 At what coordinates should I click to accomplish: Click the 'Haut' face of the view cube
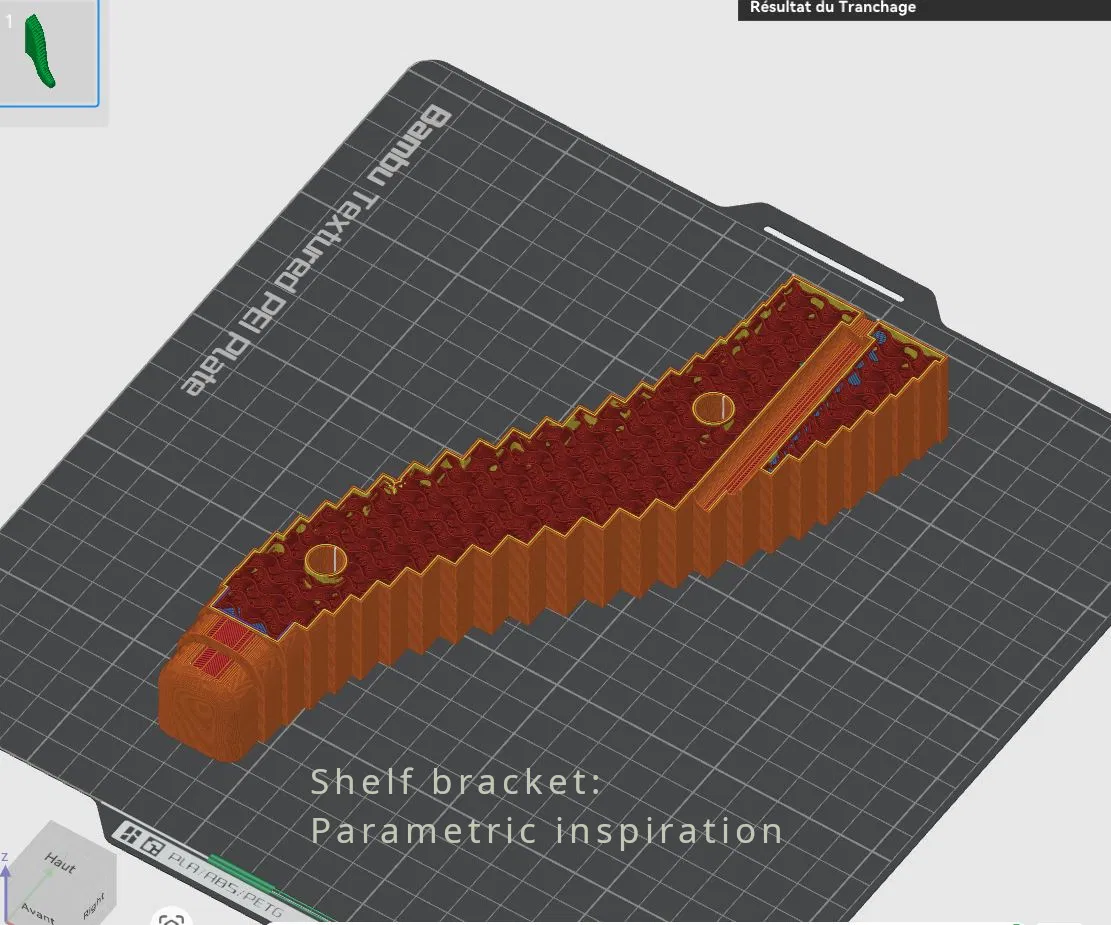tap(60, 863)
